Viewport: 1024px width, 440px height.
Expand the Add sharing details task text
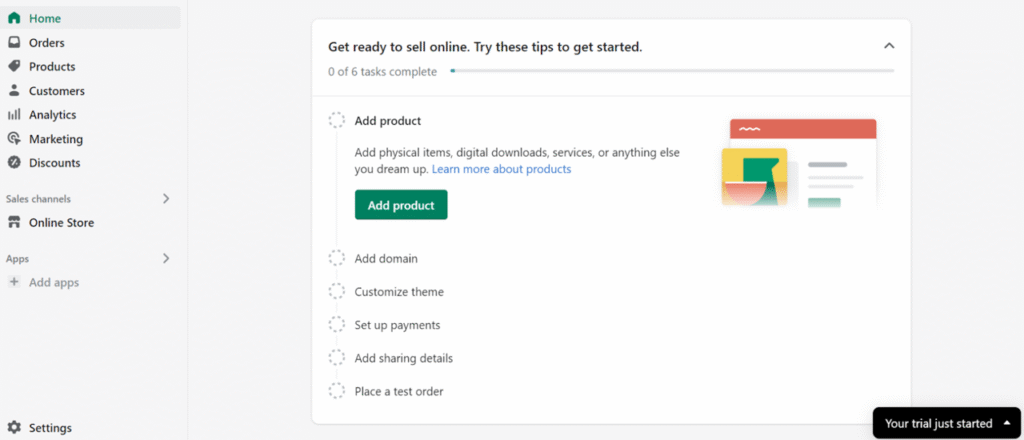tap(404, 358)
